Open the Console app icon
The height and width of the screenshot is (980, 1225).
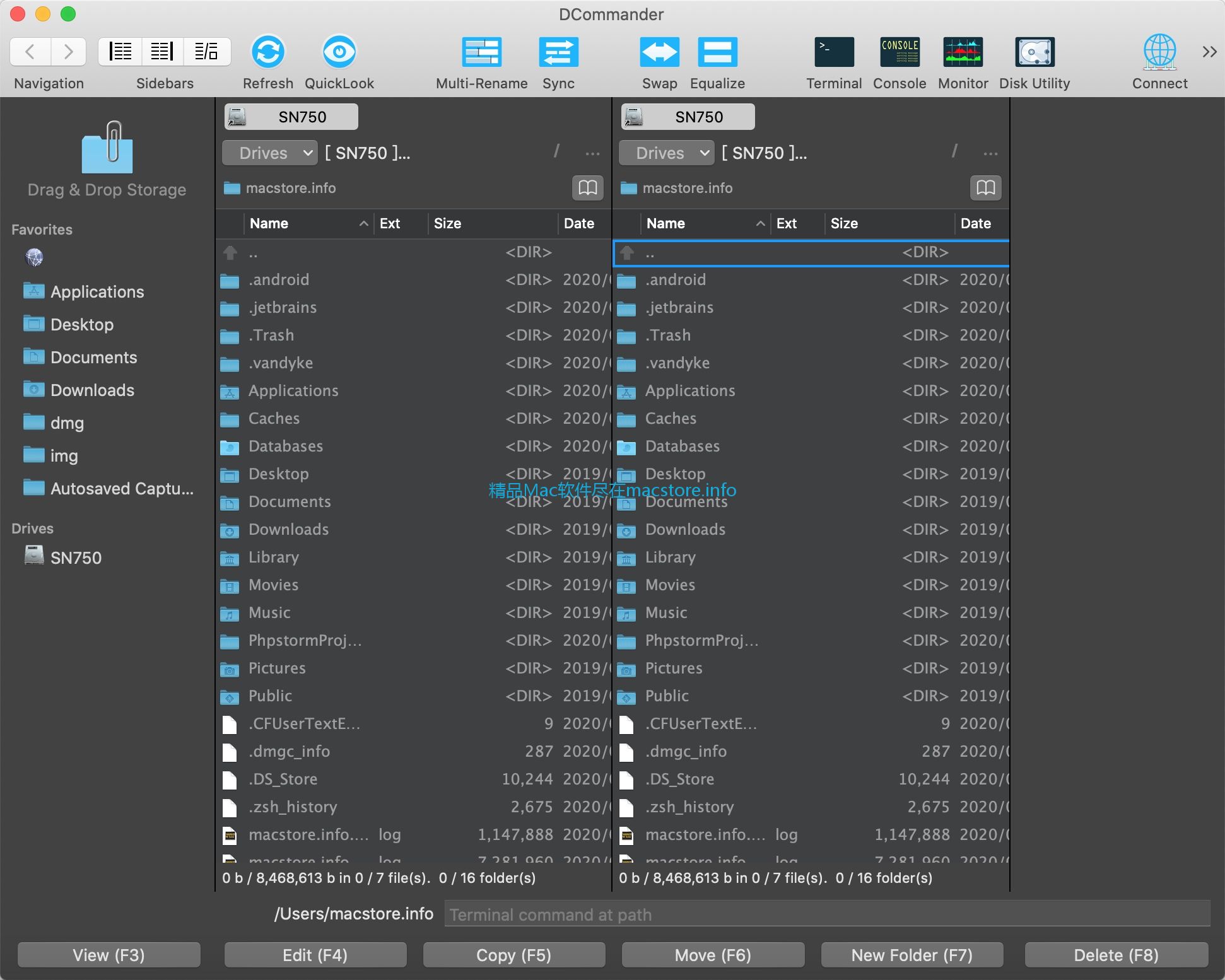point(900,52)
